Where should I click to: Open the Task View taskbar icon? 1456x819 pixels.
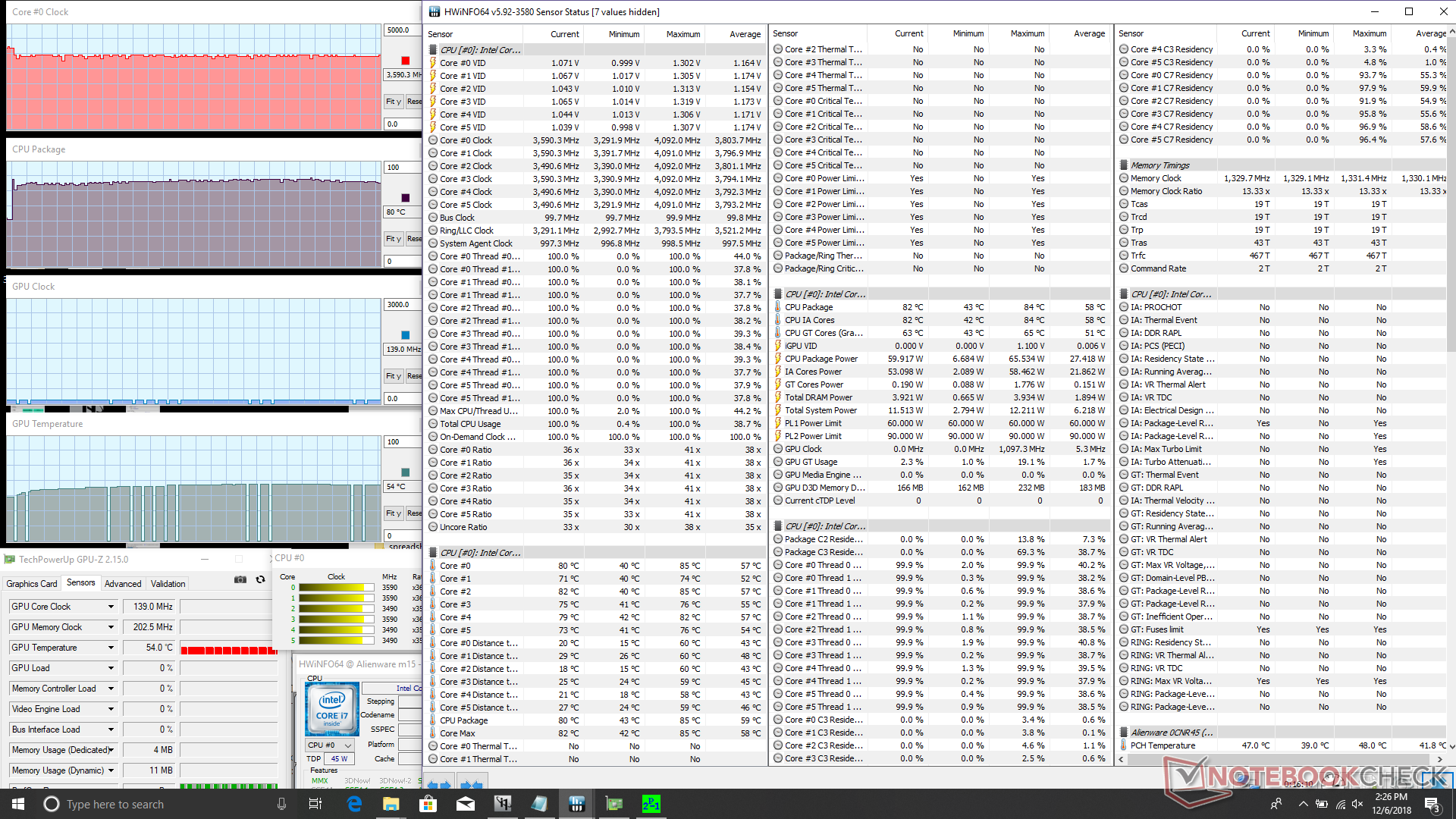pyautogui.click(x=315, y=804)
